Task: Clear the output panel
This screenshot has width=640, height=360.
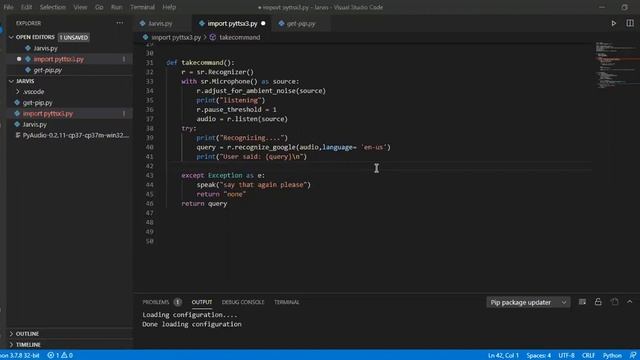Action: point(582,302)
